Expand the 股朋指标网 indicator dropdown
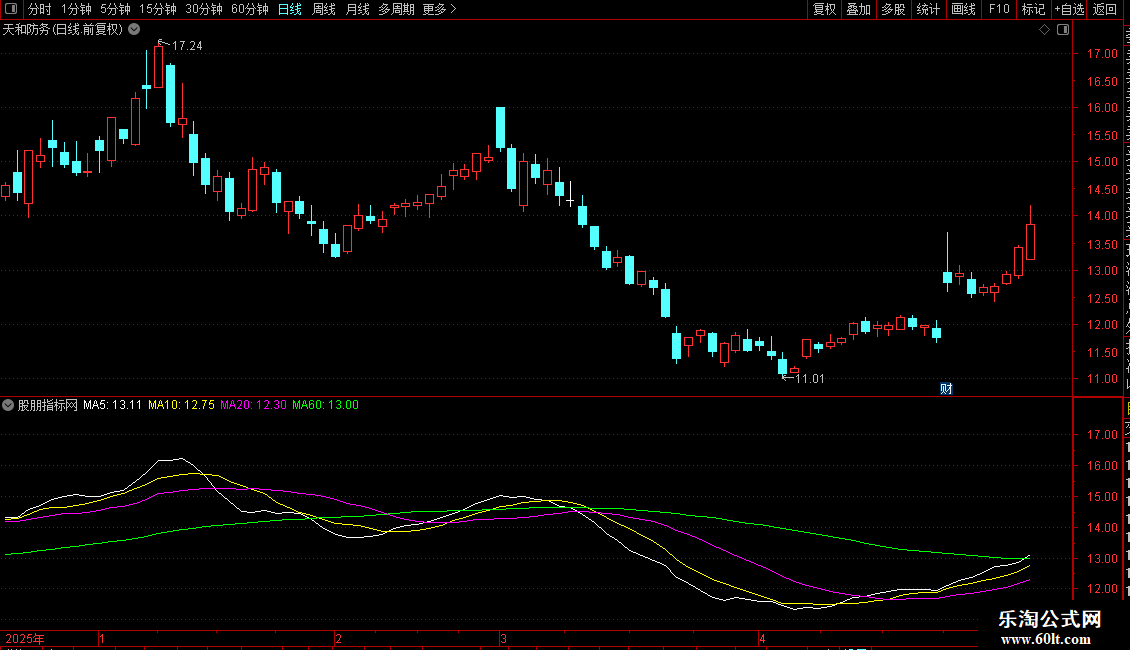The height and width of the screenshot is (650, 1130). click(x=8, y=405)
